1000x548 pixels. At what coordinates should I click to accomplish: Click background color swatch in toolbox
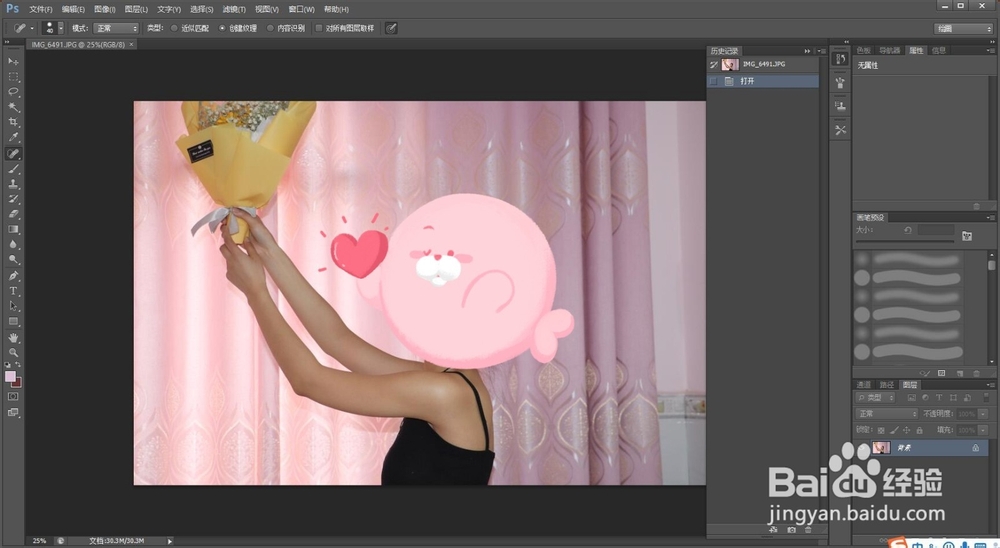point(18,383)
